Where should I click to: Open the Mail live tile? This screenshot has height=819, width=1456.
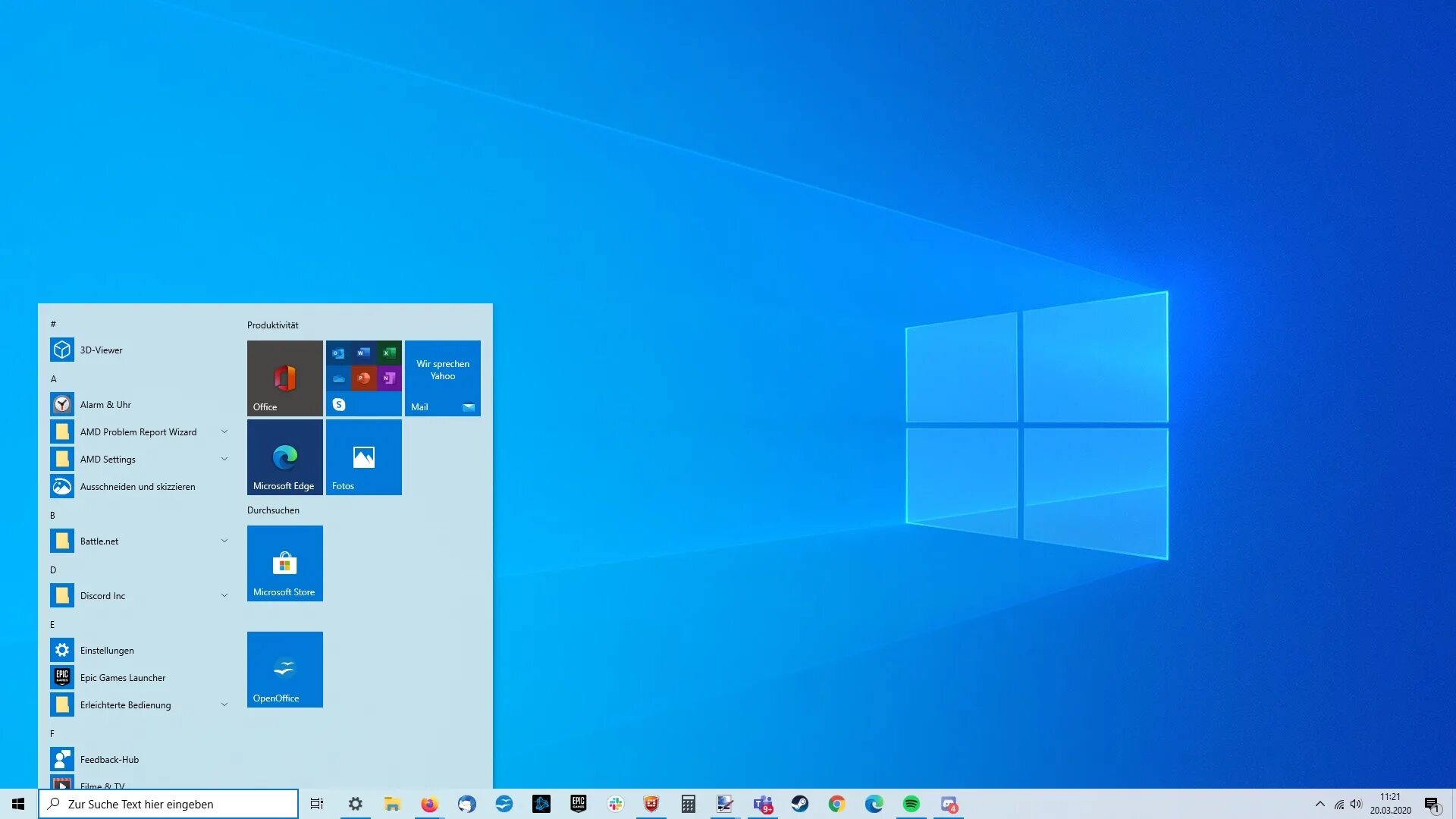point(442,378)
